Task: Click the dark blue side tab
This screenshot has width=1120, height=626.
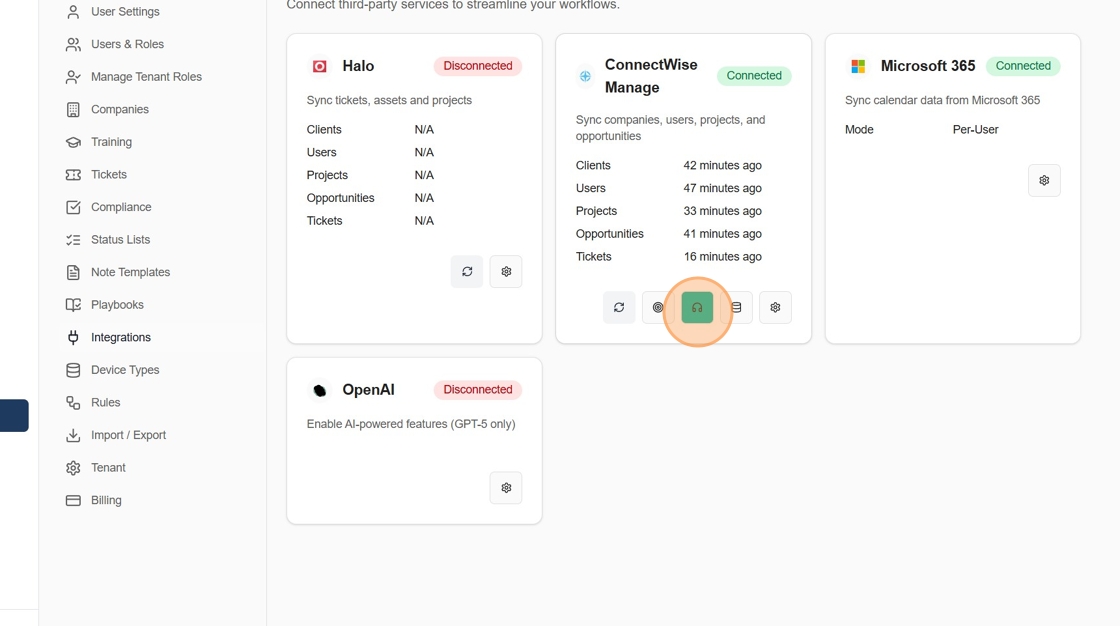Action: (14, 415)
